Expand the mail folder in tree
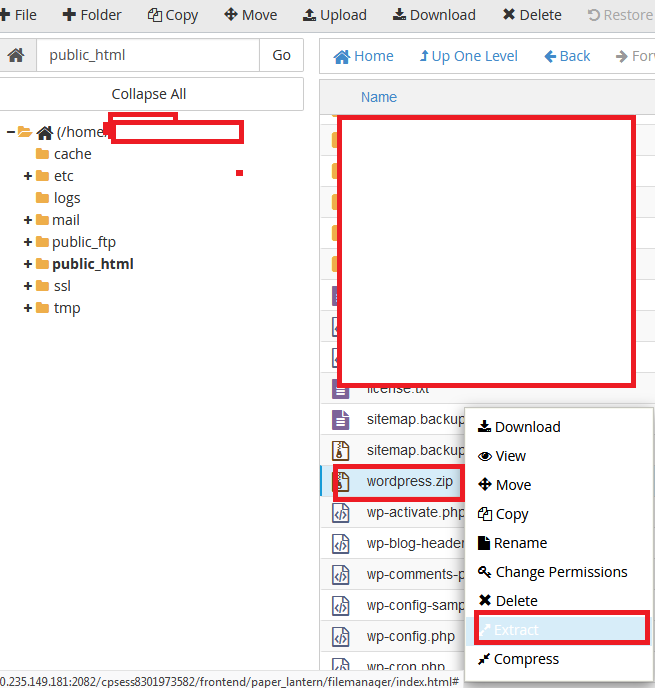Image resolution: width=655 pixels, height=688 pixels. (x=28, y=220)
